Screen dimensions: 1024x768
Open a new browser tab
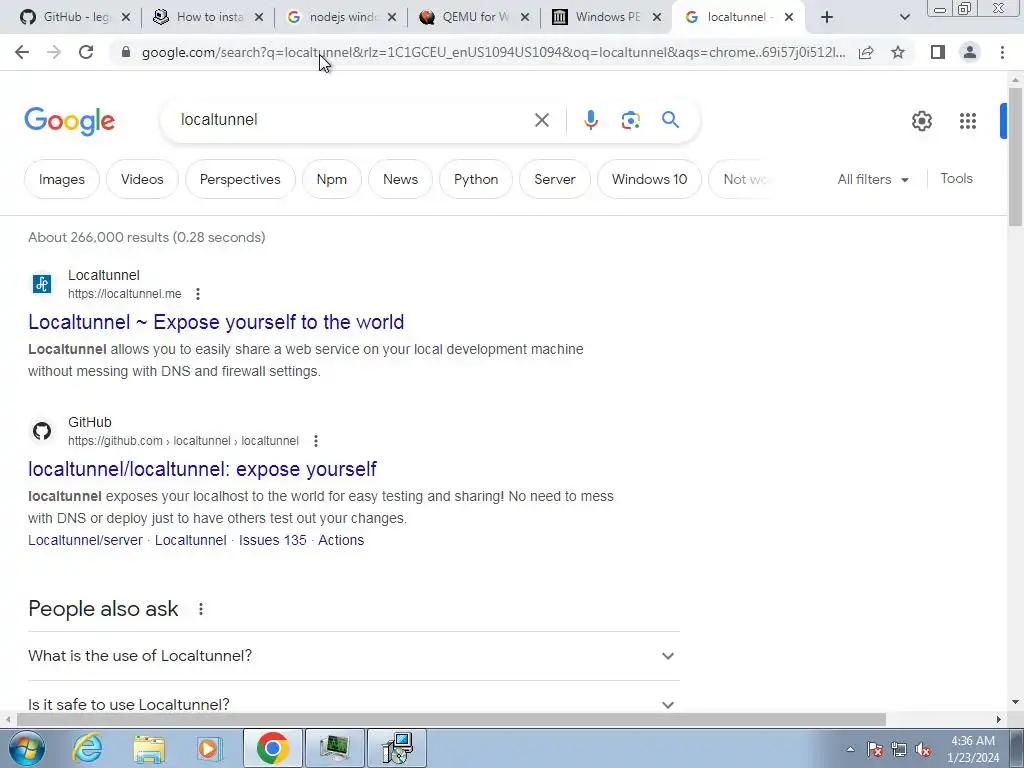pos(827,18)
